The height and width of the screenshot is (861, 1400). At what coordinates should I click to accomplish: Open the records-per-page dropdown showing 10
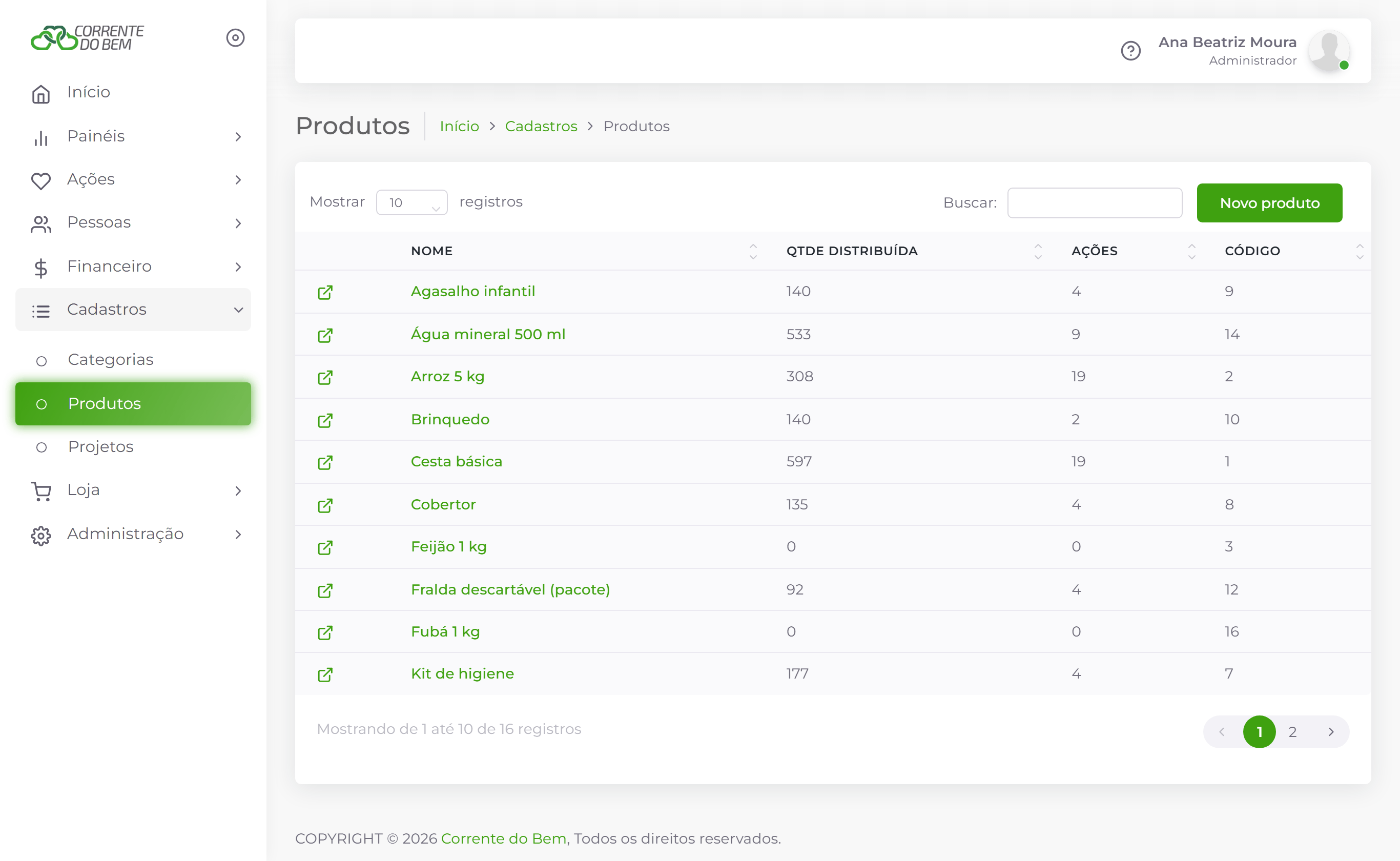click(x=411, y=202)
